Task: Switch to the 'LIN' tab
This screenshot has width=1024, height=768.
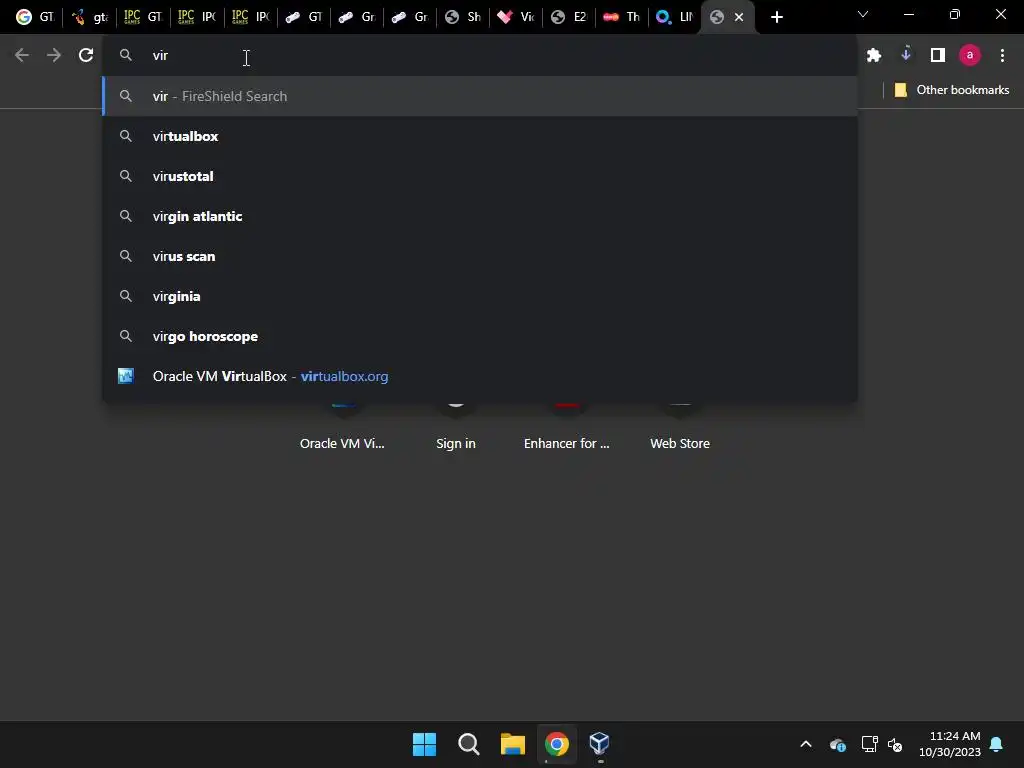Action: point(675,17)
